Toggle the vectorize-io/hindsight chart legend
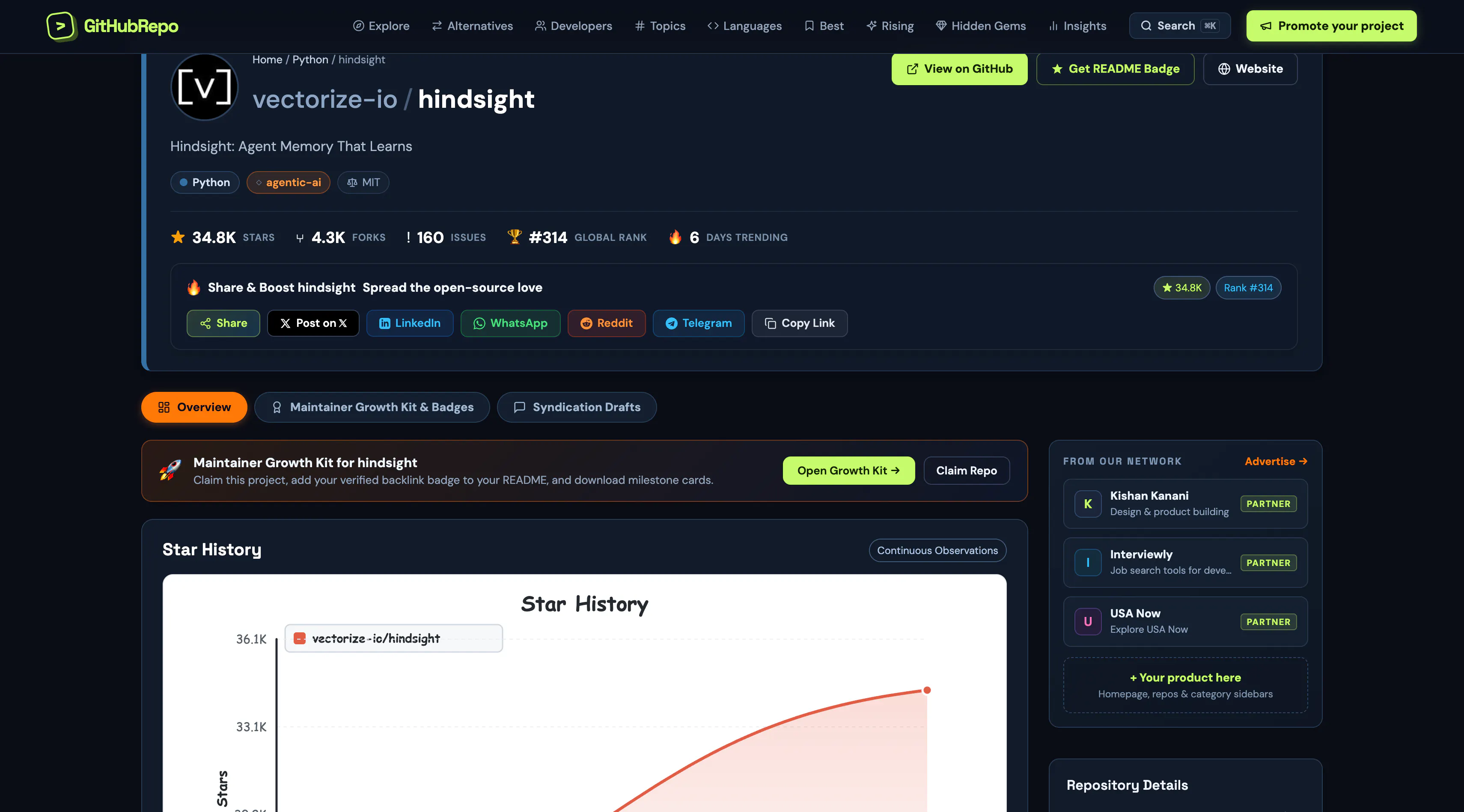This screenshot has width=1464, height=812. coord(393,638)
